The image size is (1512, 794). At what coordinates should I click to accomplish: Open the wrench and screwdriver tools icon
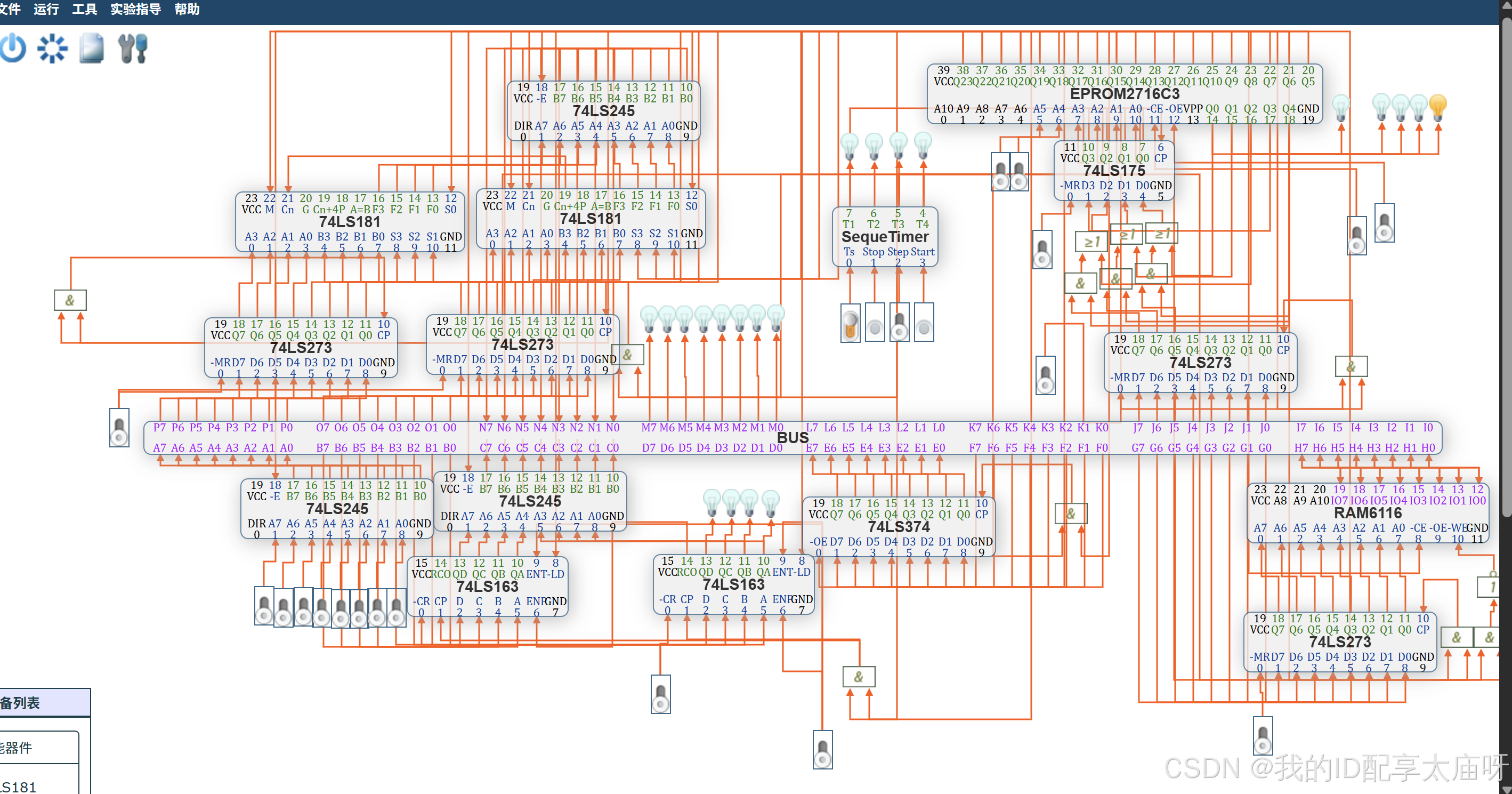(133, 48)
